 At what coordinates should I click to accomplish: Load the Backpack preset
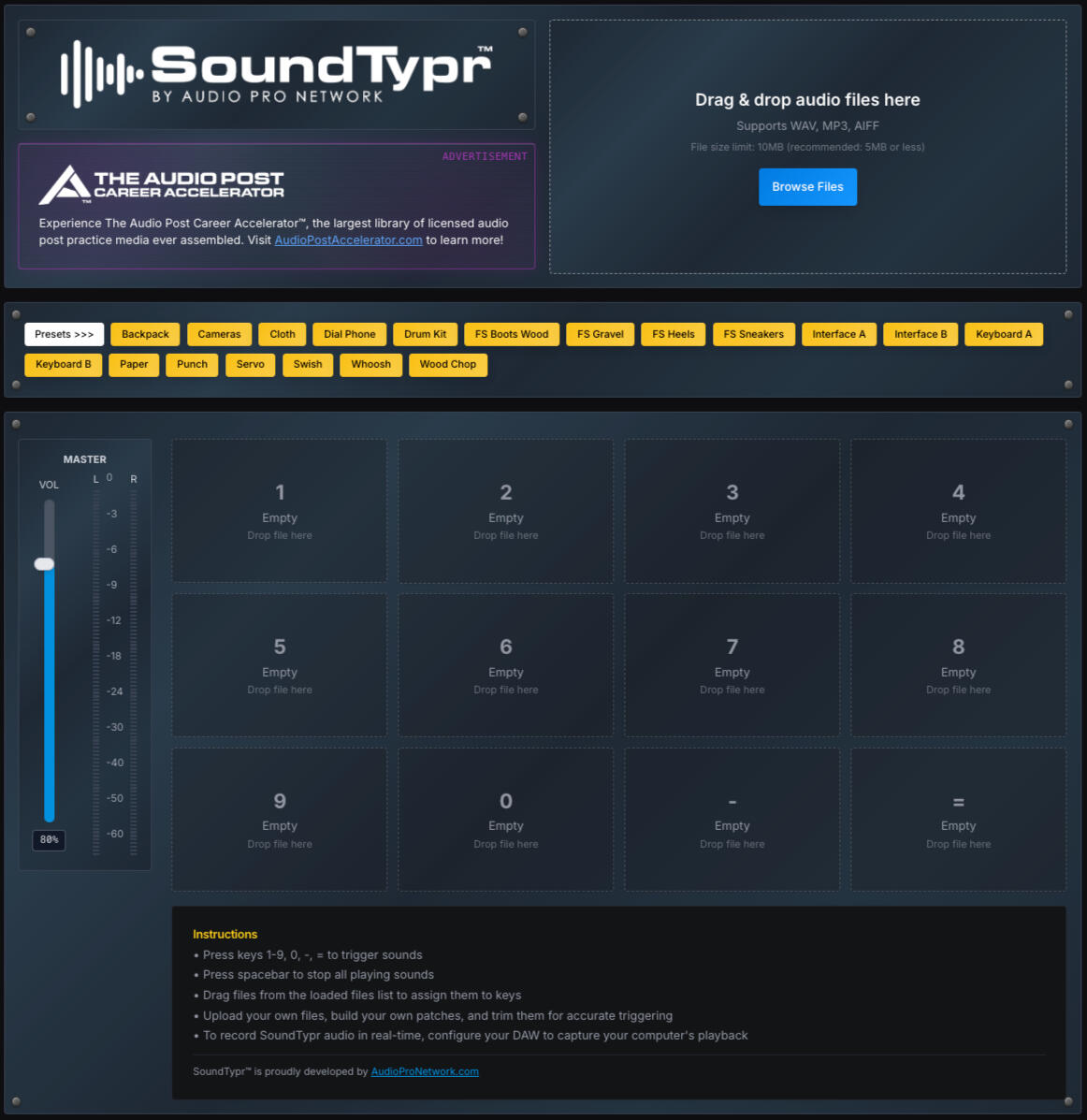[145, 334]
